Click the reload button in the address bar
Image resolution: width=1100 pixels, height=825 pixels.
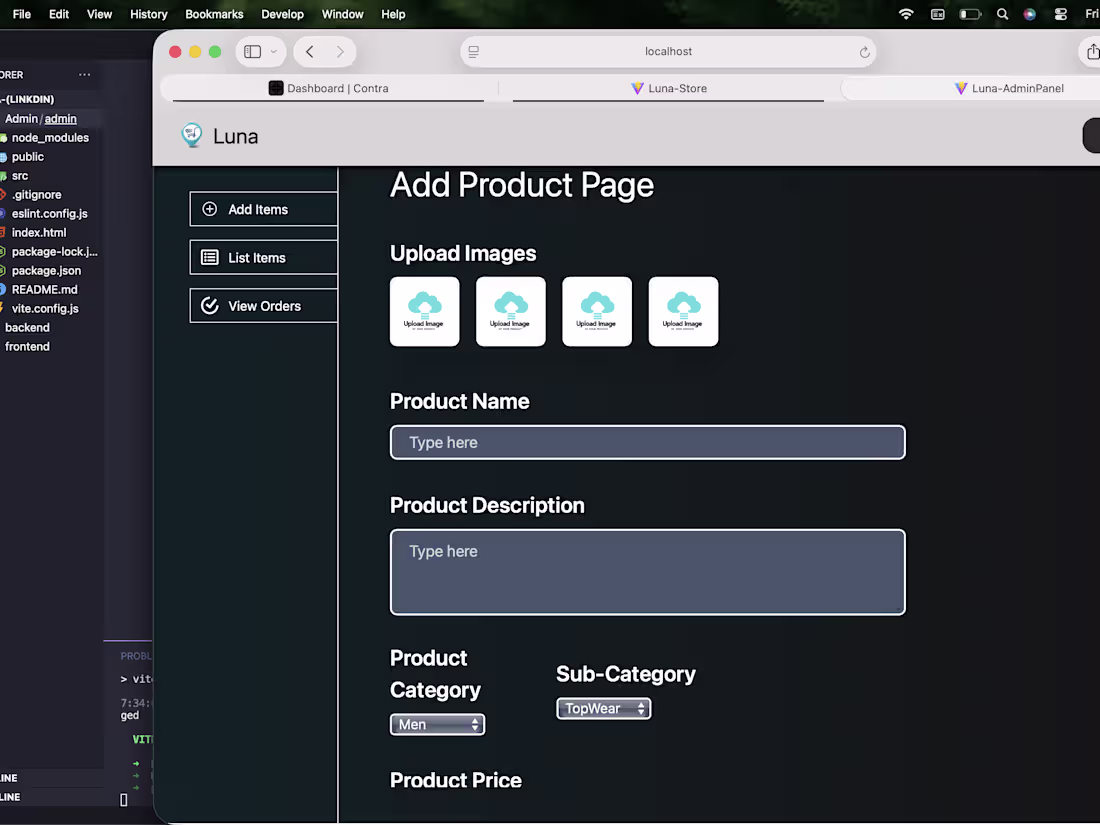coord(862,51)
